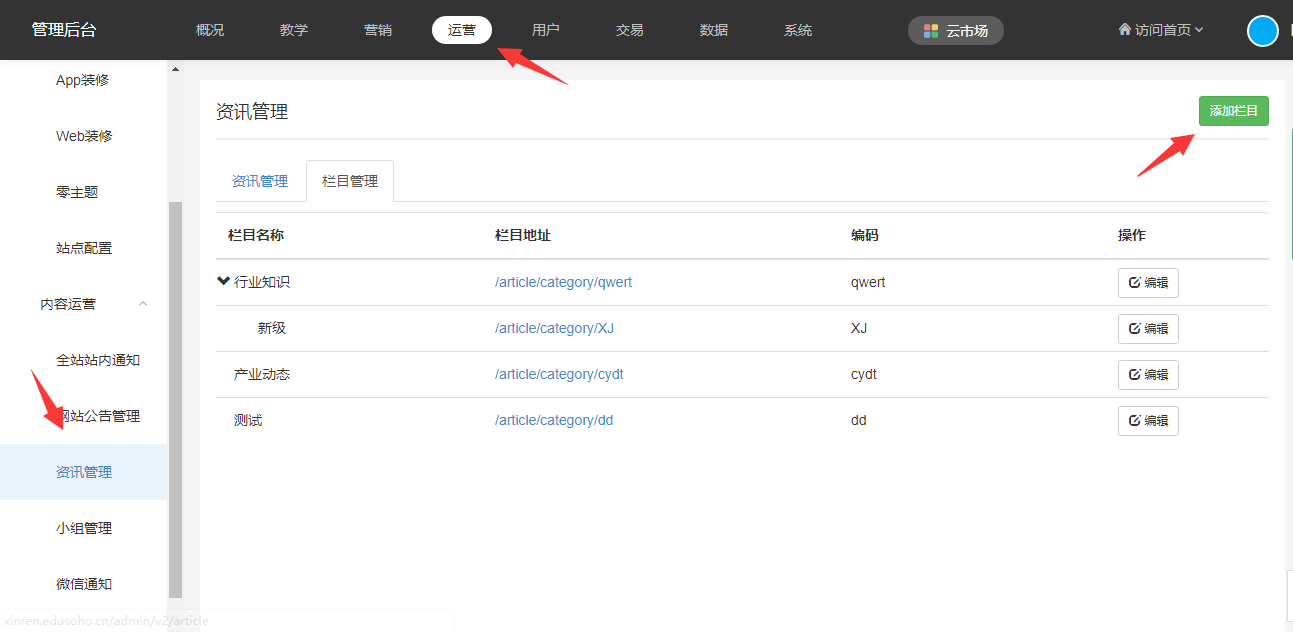This screenshot has height=632, width=1293.
Task: Select 小组管理 in the sidebar
Action: click(84, 528)
